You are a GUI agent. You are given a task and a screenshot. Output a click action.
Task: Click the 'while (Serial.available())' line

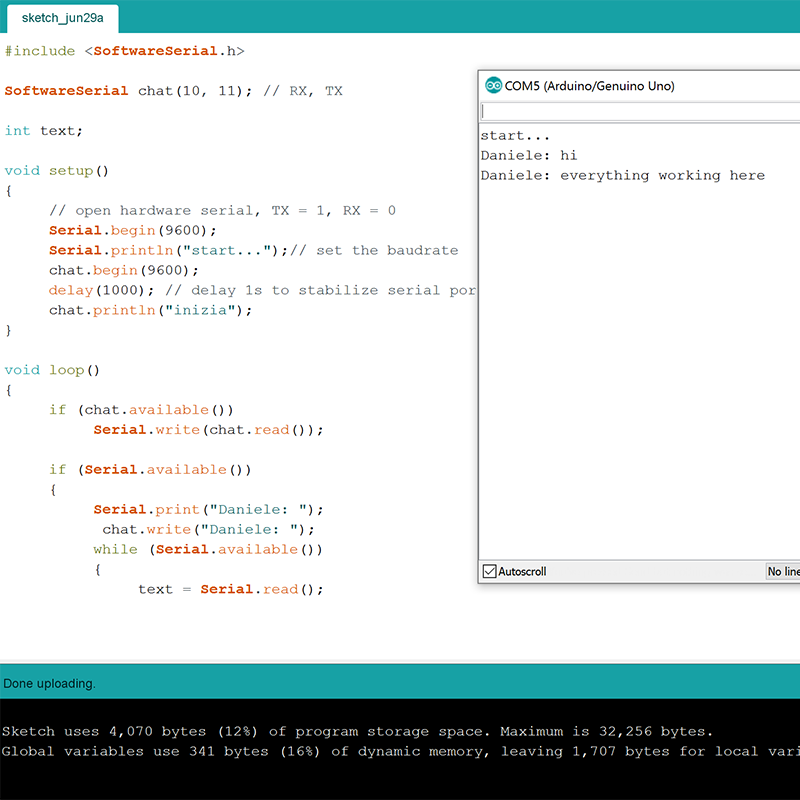208,549
